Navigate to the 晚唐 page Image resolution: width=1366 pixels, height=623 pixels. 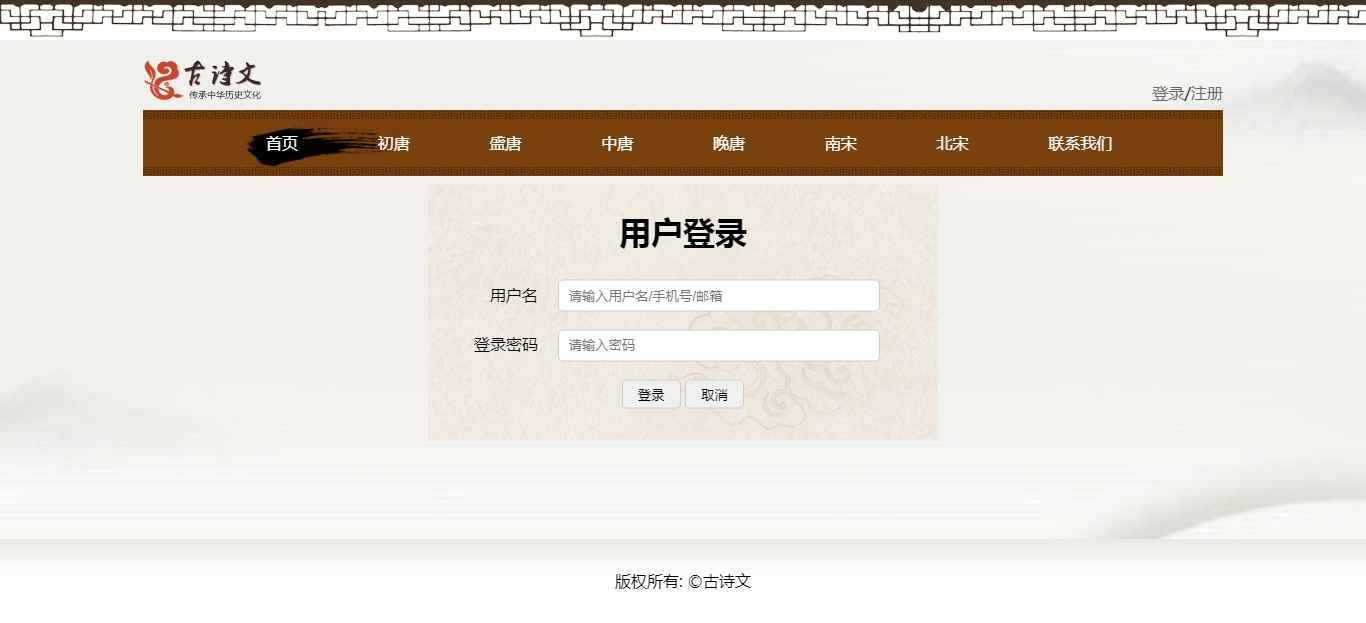pos(729,143)
